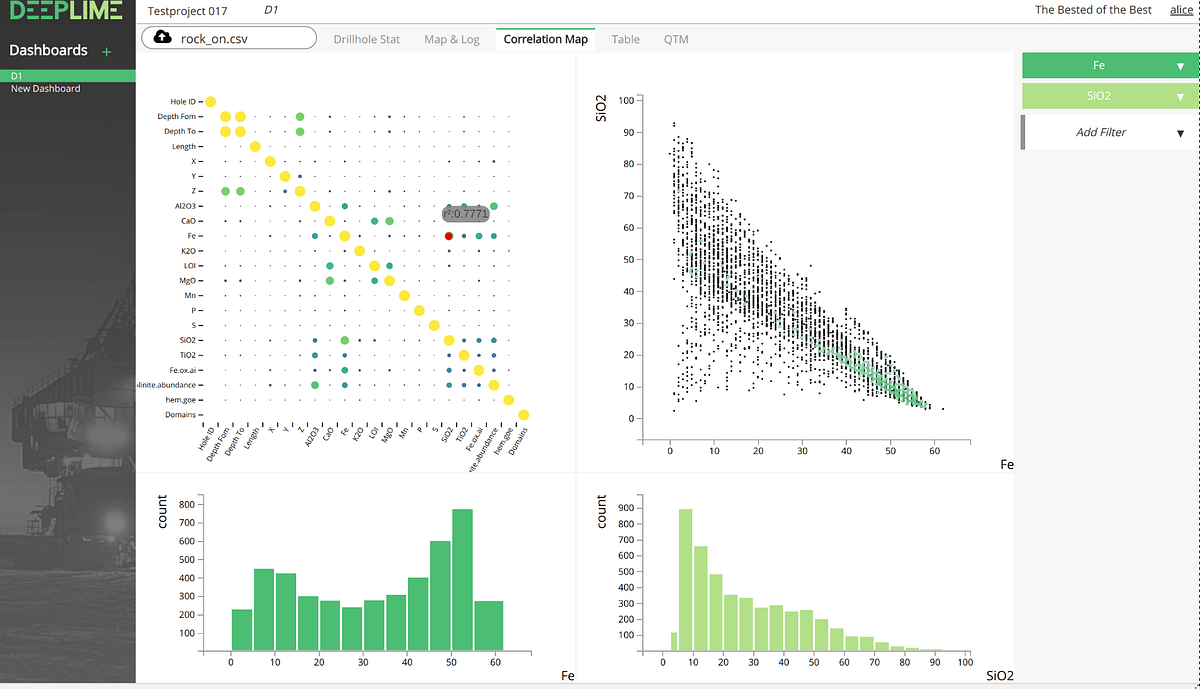Click the DeepLime logo
Screen dimensions: 1200x689
pyautogui.click(x=66, y=12)
